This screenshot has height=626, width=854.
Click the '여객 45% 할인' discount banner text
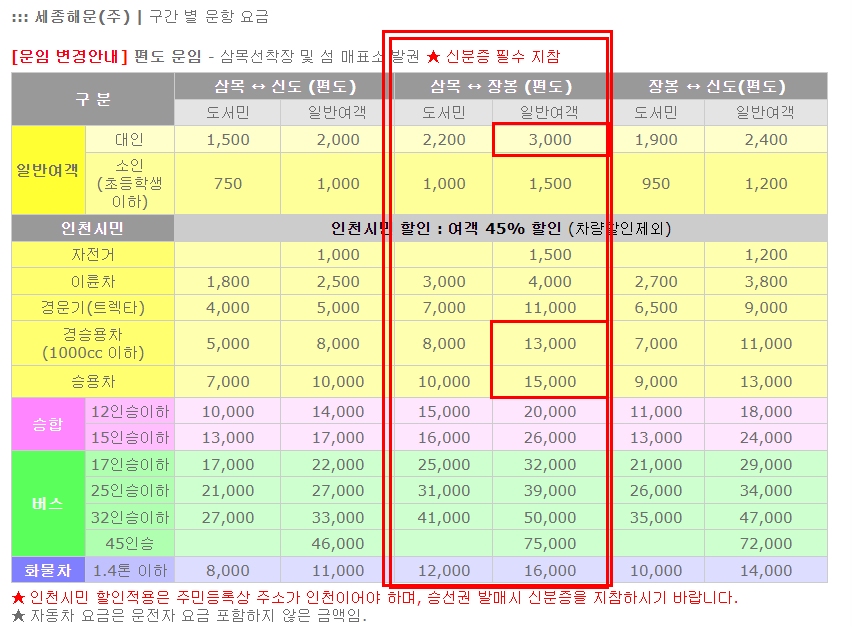pyautogui.click(x=504, y=228)
